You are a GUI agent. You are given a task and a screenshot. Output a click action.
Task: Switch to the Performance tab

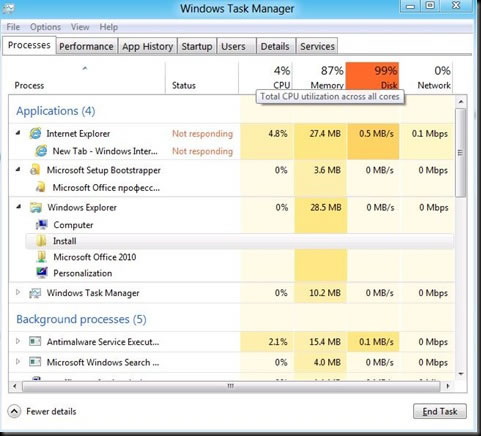pyautogui.click(x=86, y=46)
